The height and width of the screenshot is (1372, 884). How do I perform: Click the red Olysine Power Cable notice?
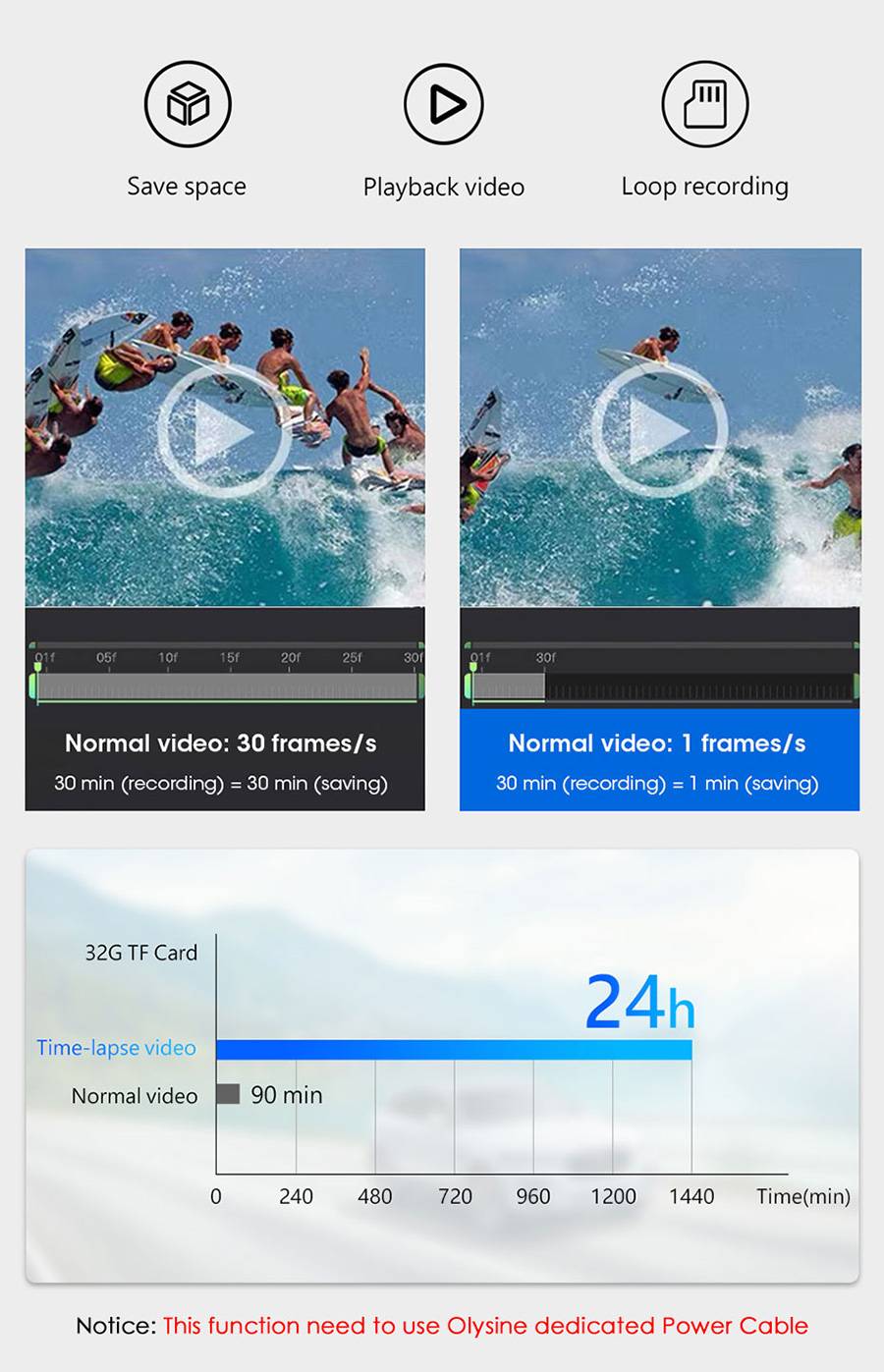point(485,1326)
